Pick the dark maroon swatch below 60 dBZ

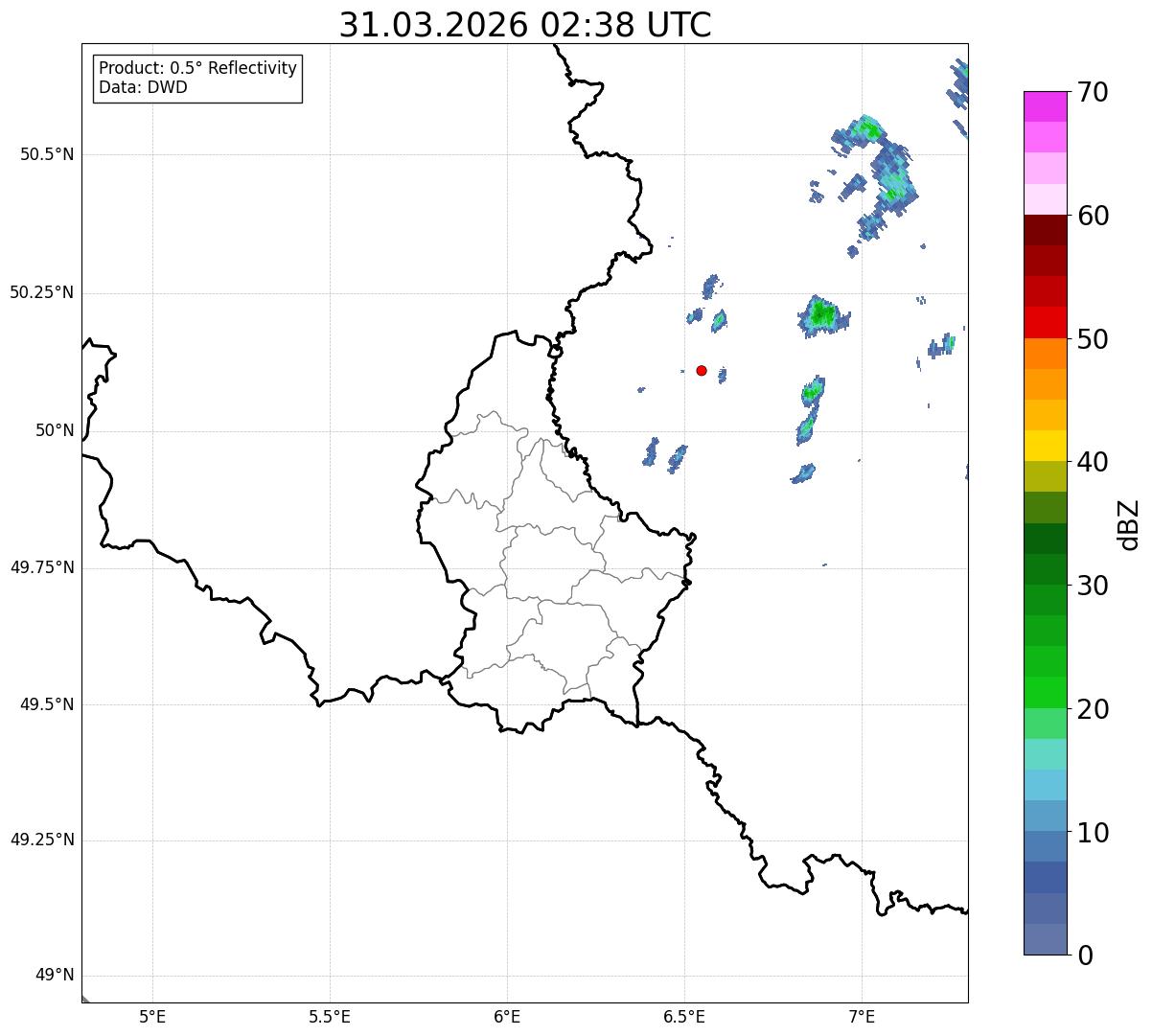1045,230
